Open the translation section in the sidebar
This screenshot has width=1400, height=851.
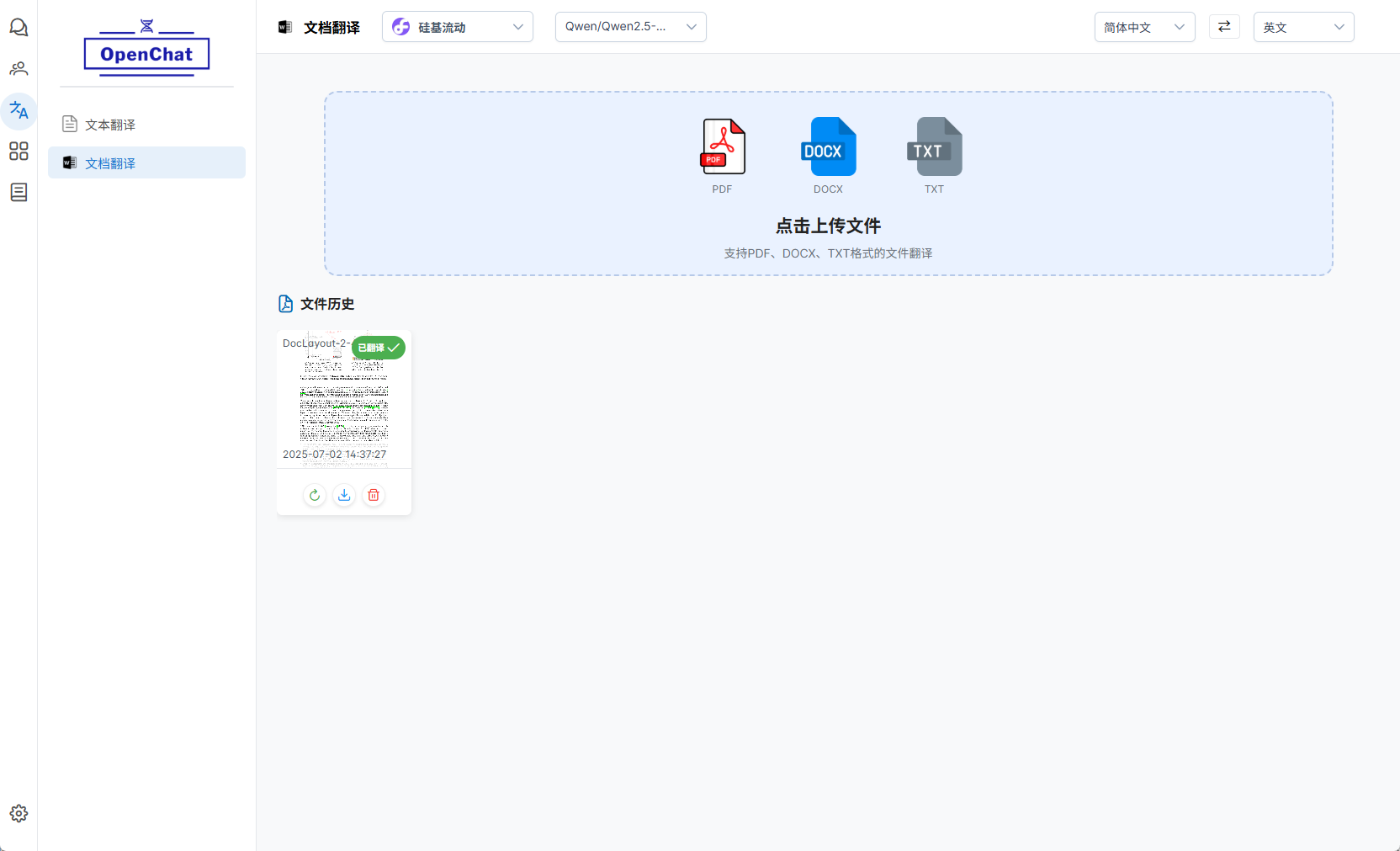(19, 110)
